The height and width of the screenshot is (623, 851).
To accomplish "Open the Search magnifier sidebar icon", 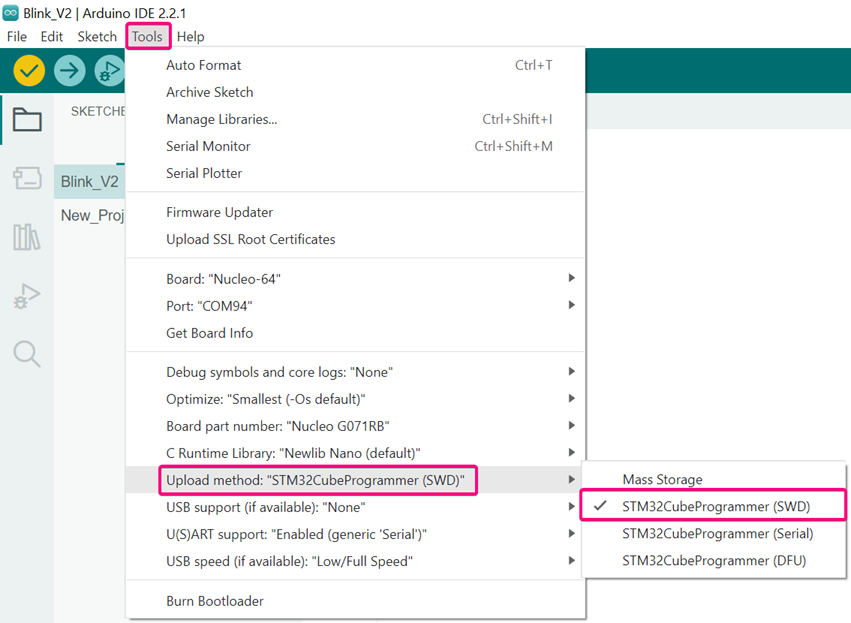I will 27,353.
